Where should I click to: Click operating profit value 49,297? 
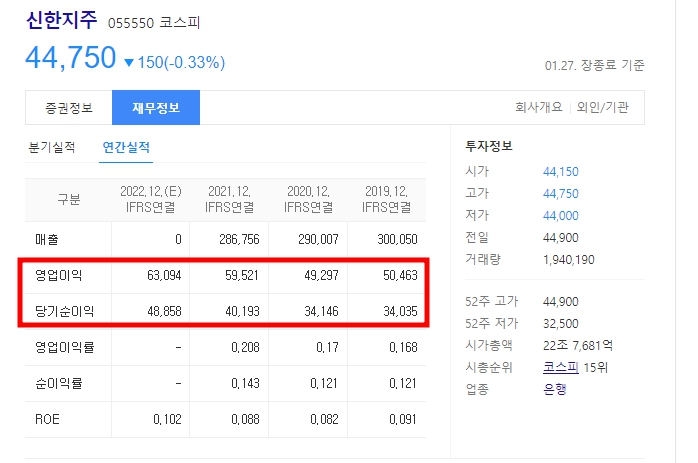(321, 276)
